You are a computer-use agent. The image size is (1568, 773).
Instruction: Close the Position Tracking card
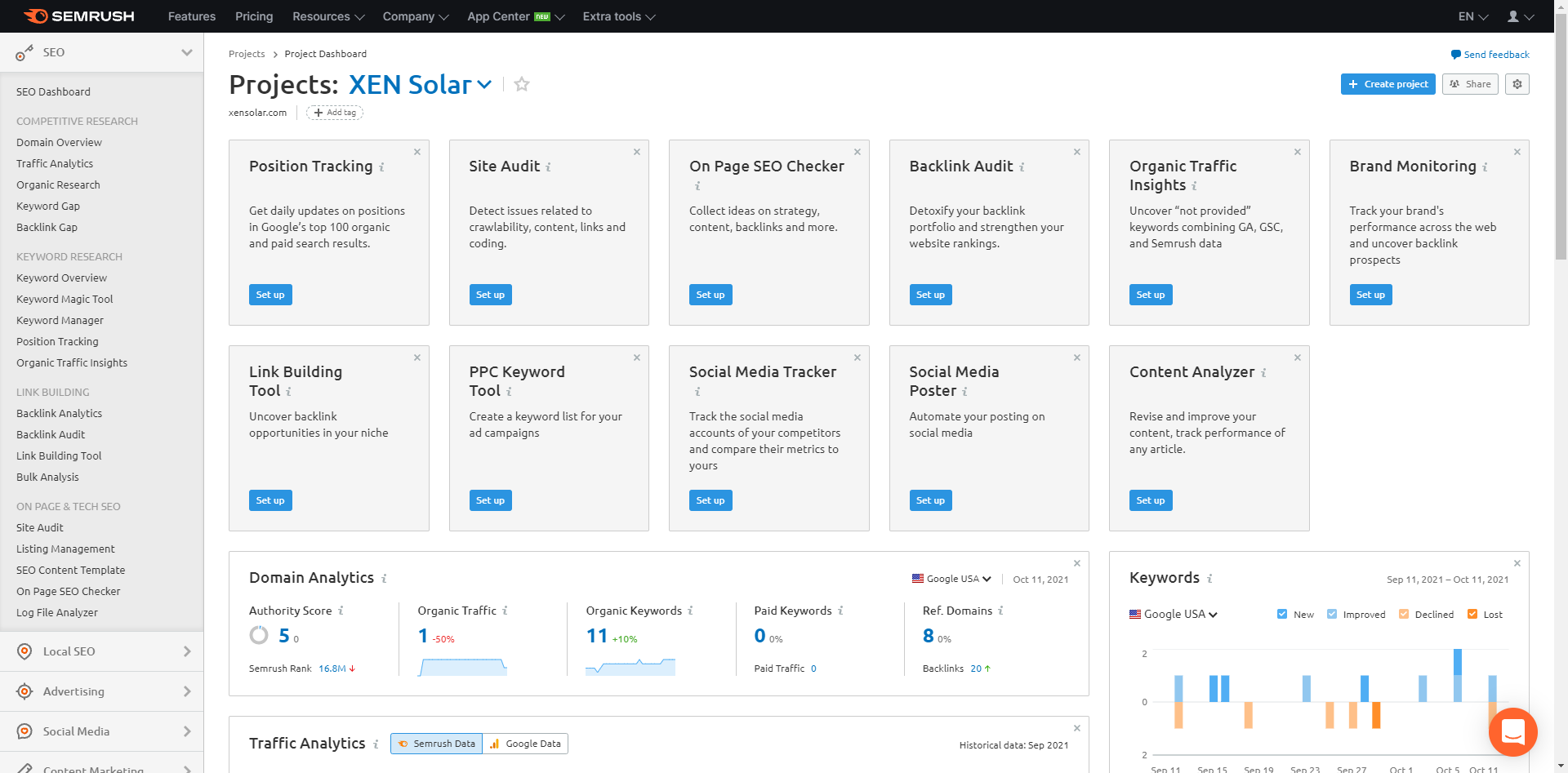(416, 152)
